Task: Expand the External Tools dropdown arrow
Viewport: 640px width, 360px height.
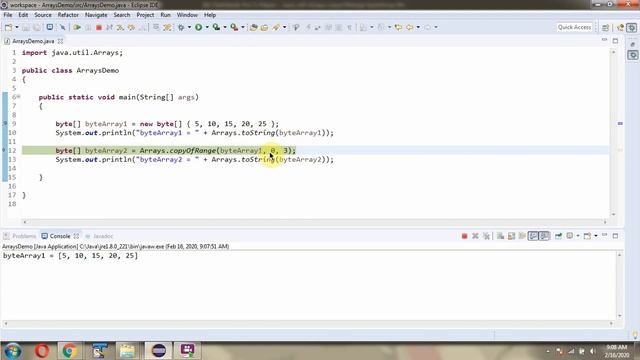Action: click(x=243, y=27)
